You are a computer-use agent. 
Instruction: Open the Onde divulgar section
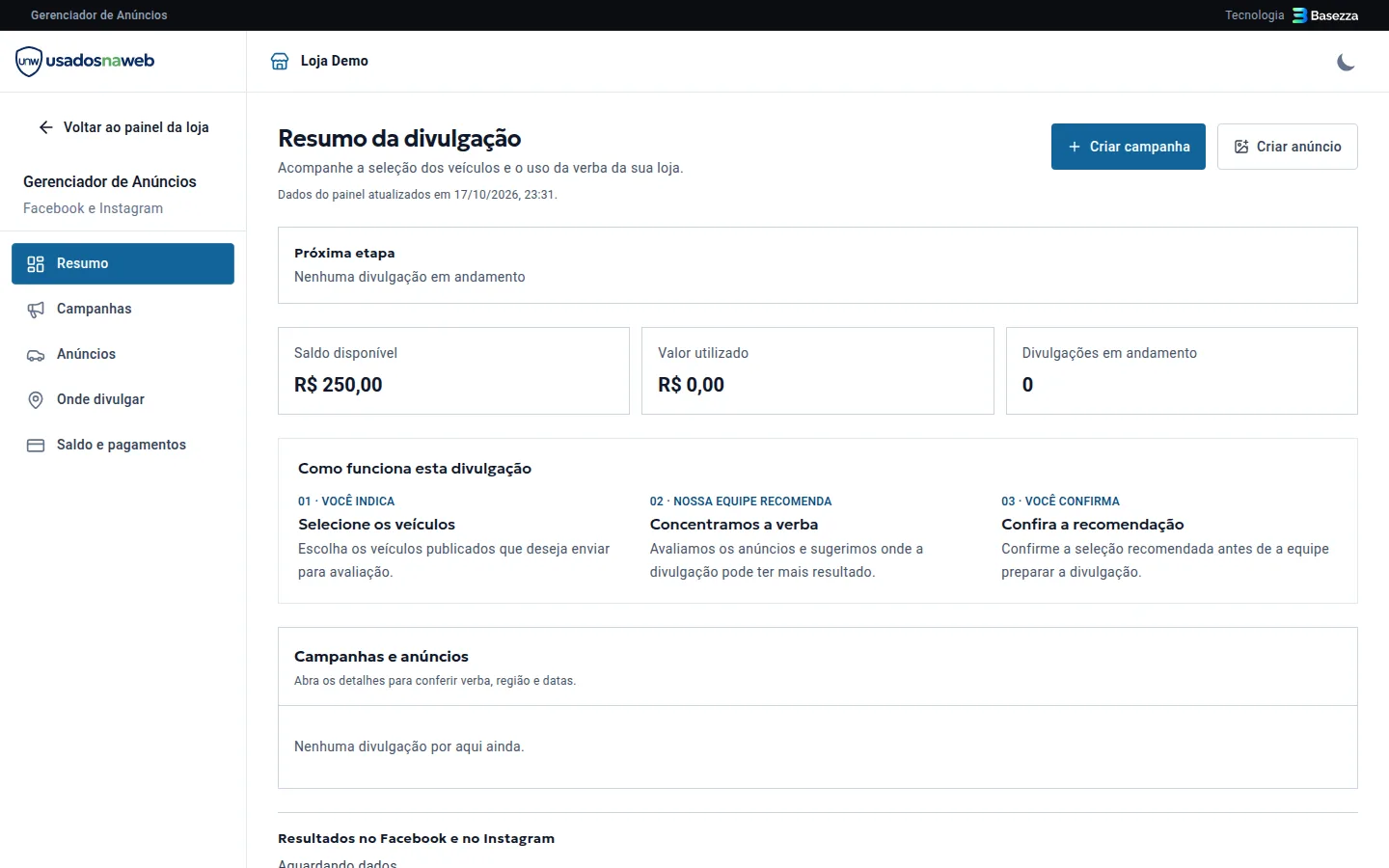click(x=123, y=399)
